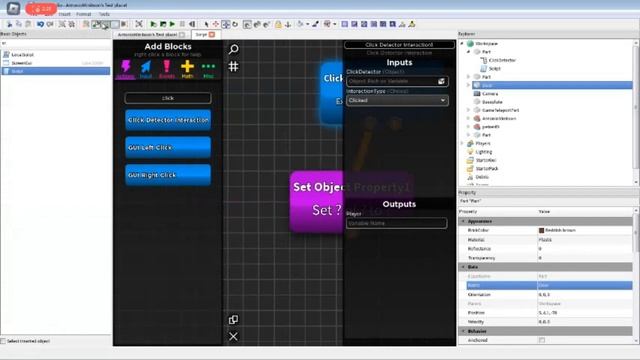The width and height of the screenshot is (640, 360).
Task: Click the Resize tool icon
Action: (226, 24)
